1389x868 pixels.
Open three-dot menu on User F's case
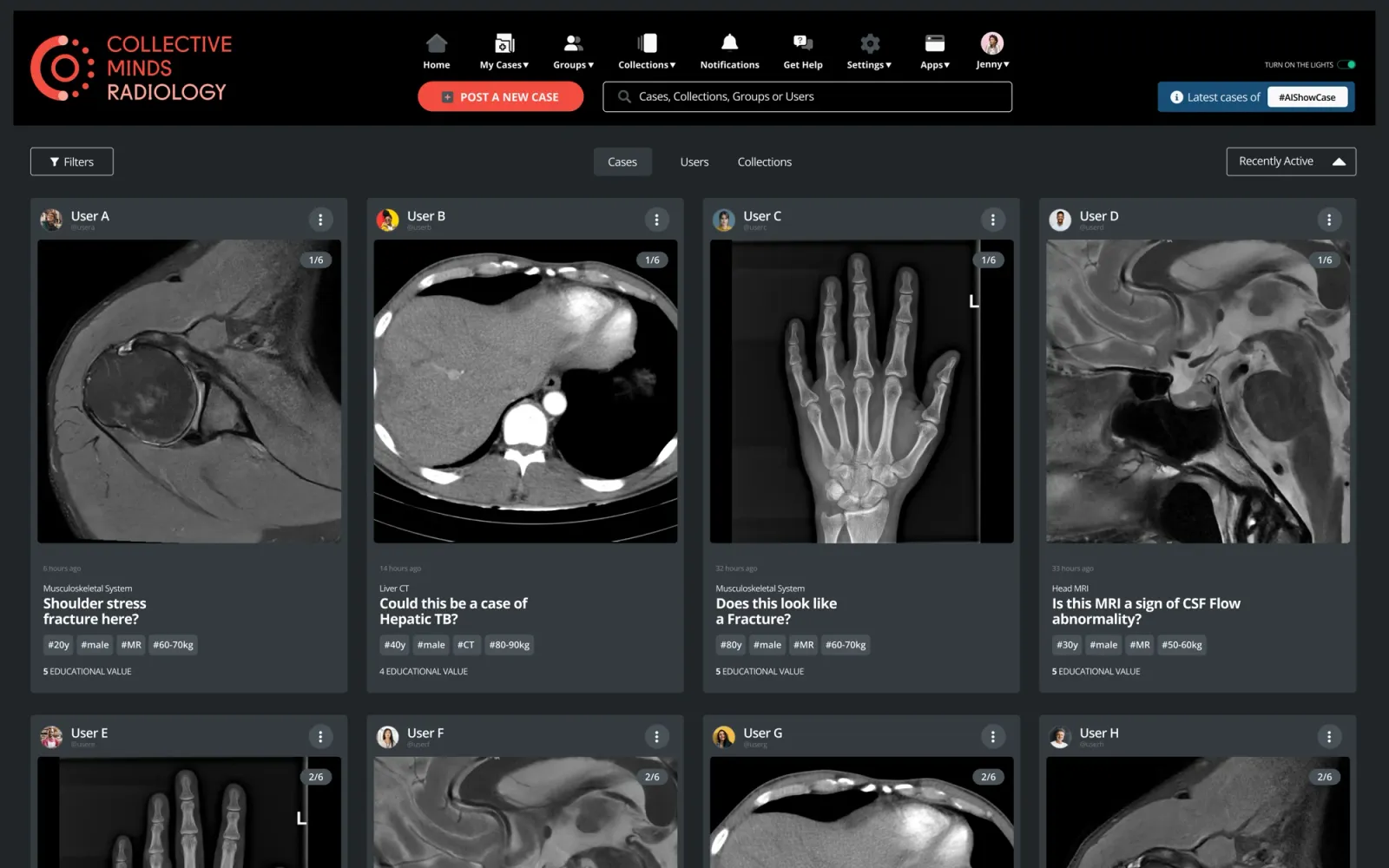click(x=656, y=737)
